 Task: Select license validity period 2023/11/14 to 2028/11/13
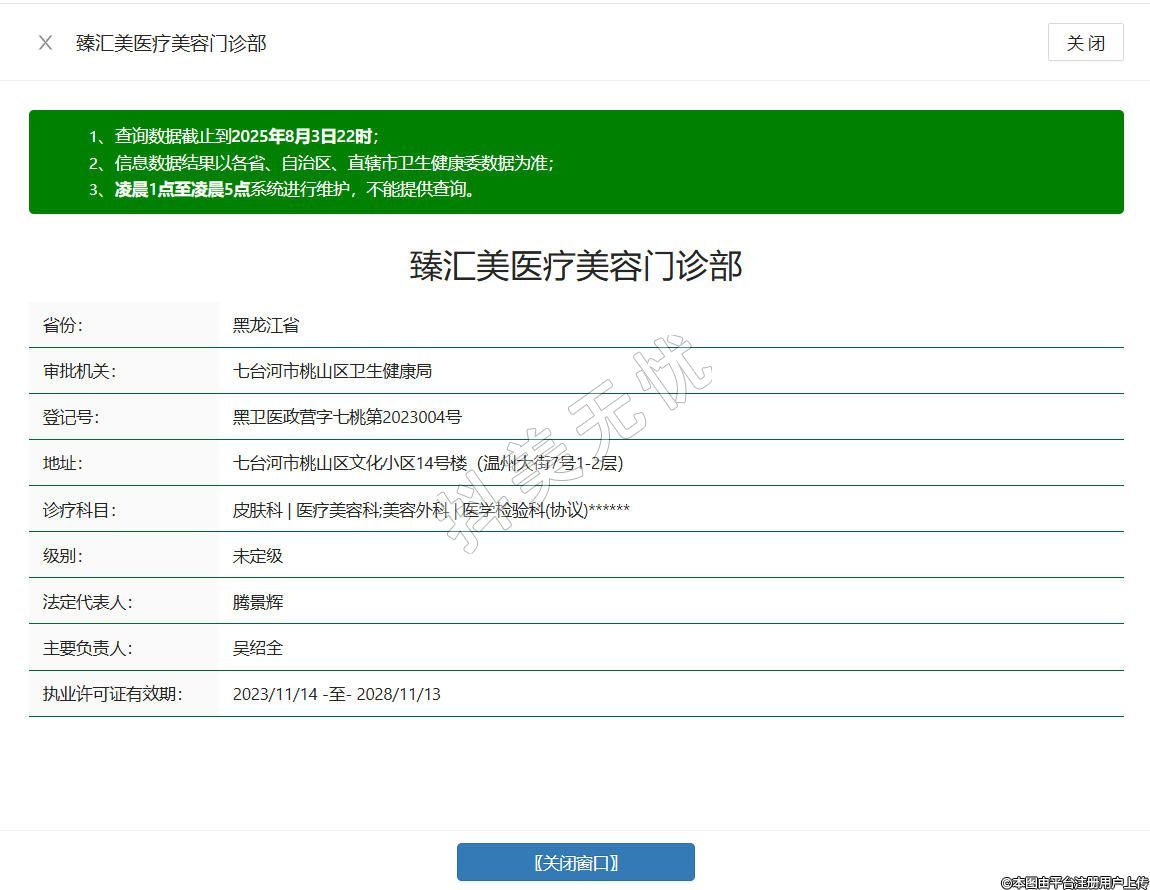point(336,694)
